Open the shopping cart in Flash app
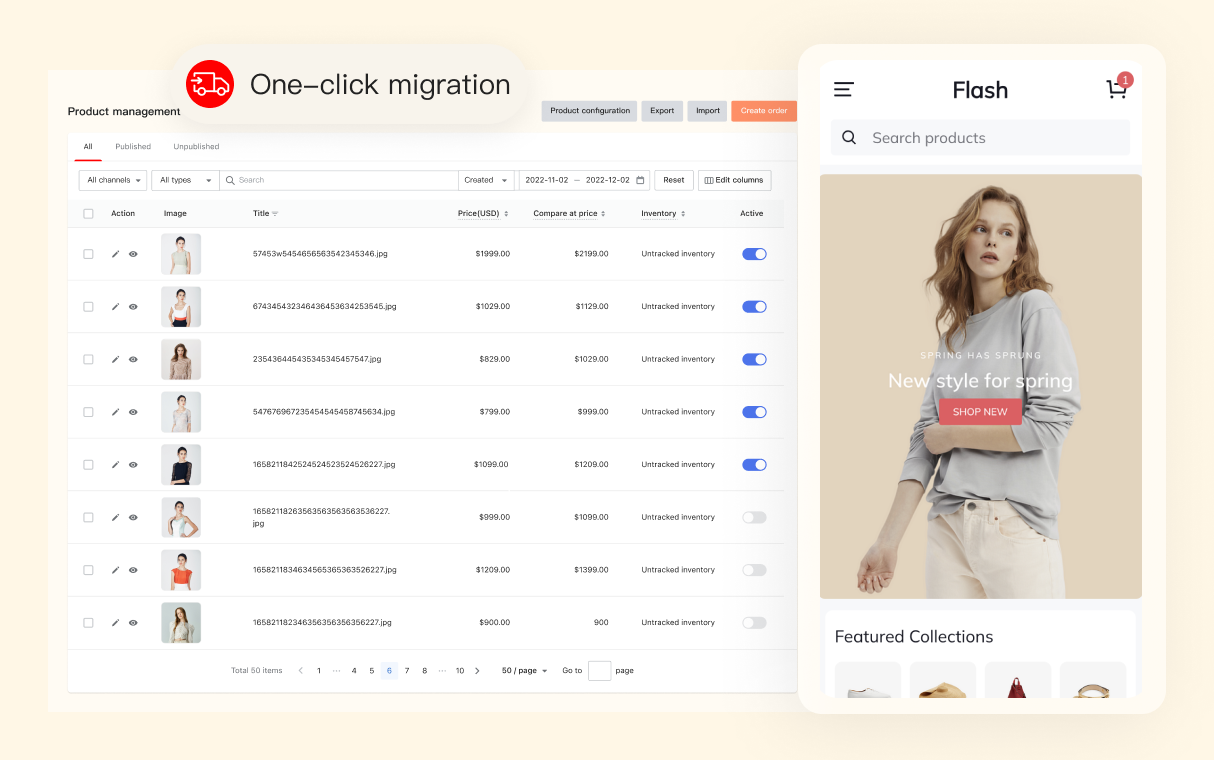1214x760 pixels. [x=1117, y=90]
